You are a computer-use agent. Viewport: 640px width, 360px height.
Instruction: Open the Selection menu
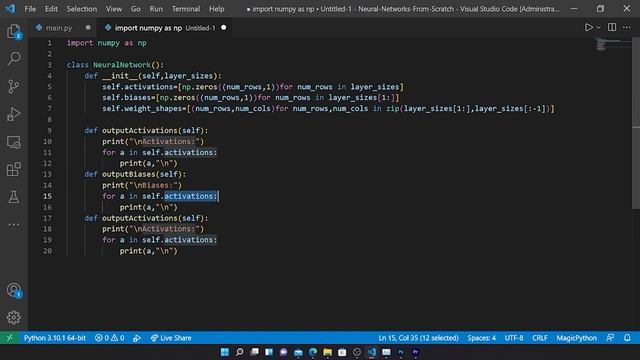point(82,9)
